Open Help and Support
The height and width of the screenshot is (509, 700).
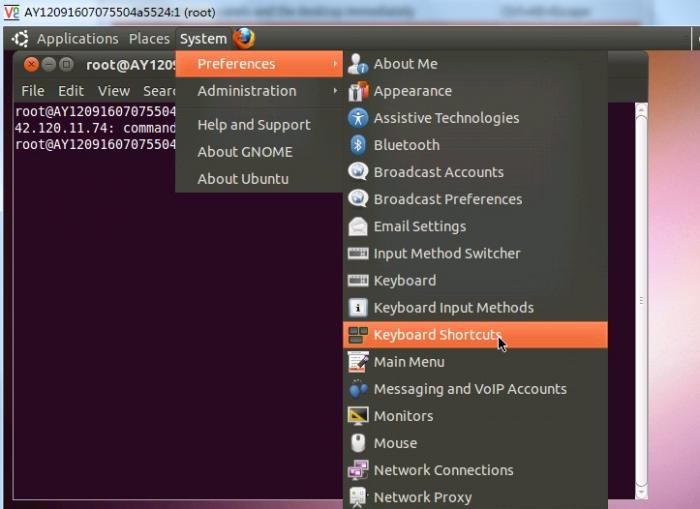click(253, 125)
